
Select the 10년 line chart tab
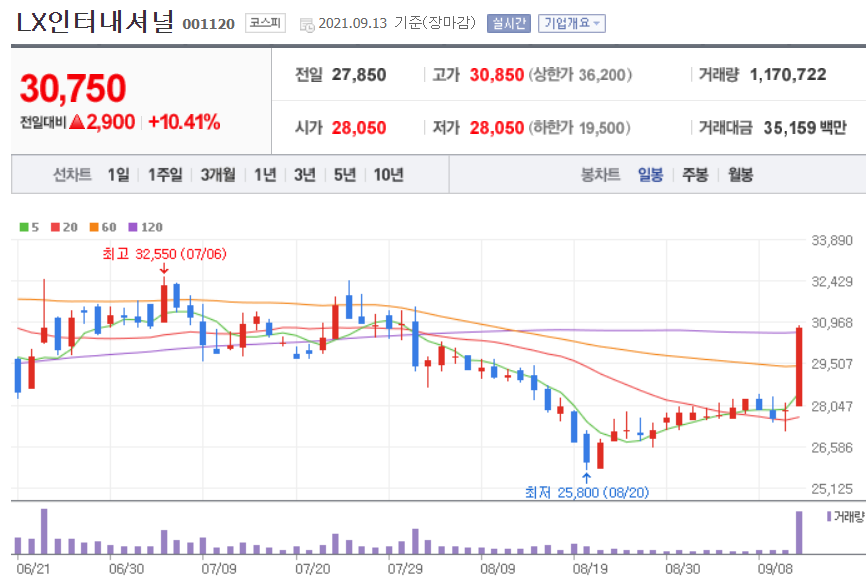pos(388,175)
